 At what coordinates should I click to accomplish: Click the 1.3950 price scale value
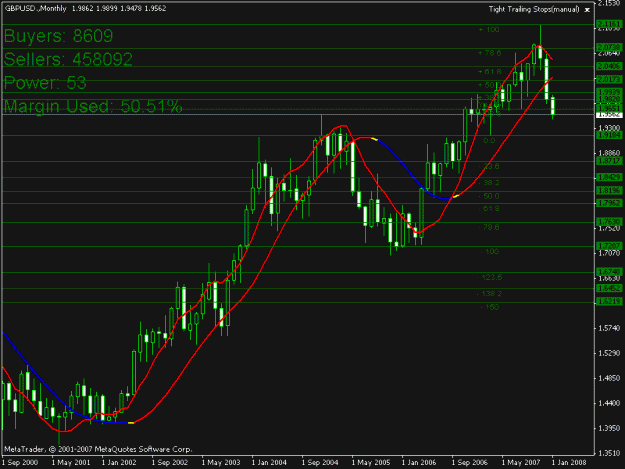609,428
